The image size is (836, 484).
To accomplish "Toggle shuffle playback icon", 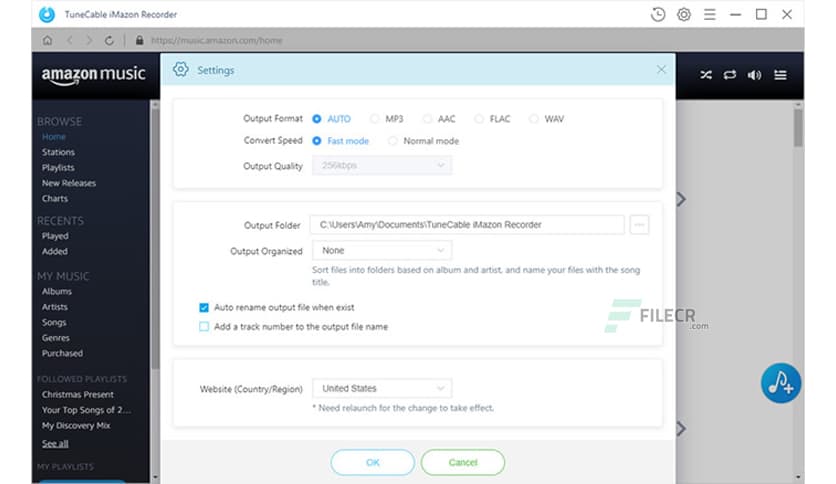I will pyautogui.click(x=706, y=75).
